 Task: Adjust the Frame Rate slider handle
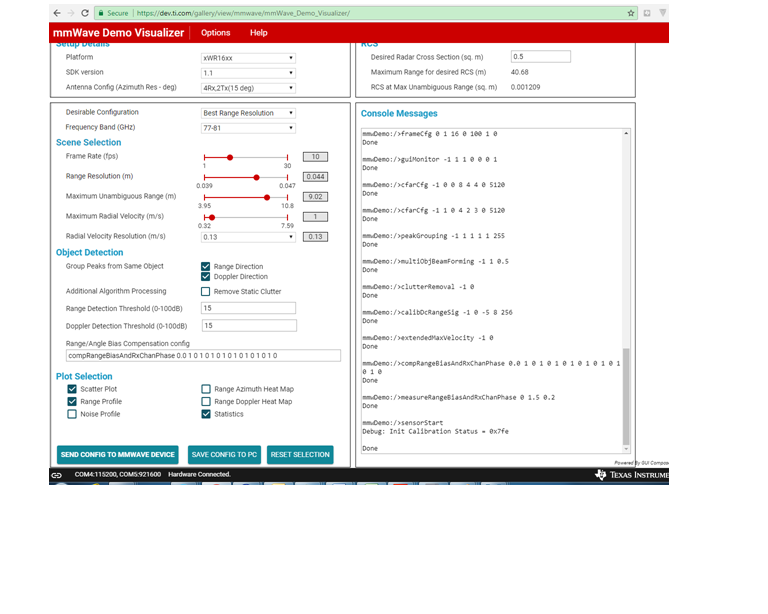[230, 157]
